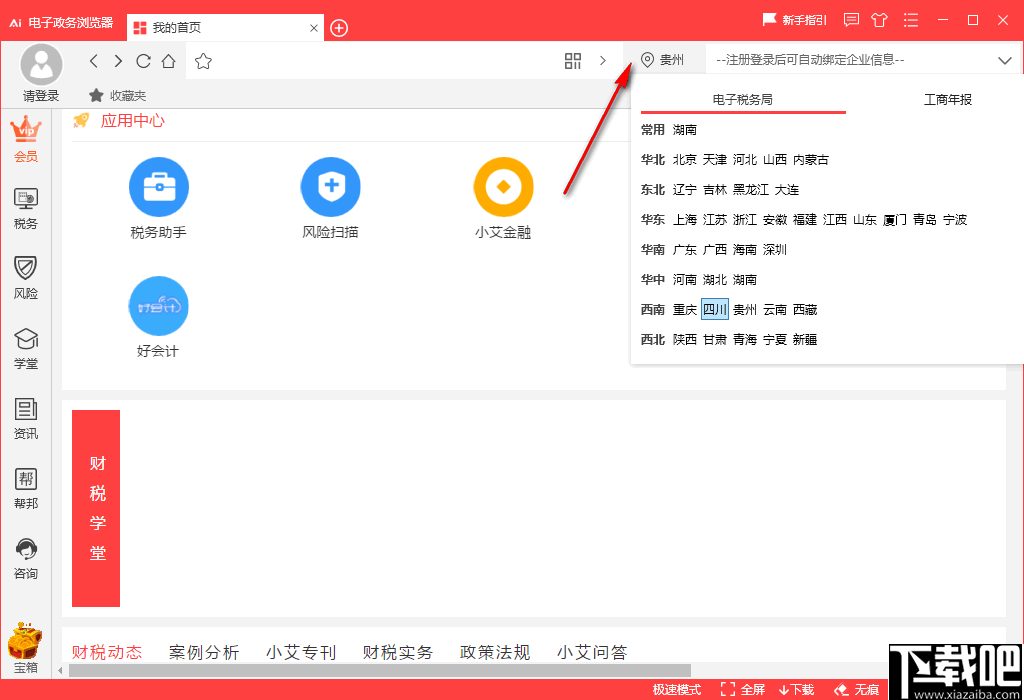The height and width of the screenshot is (700, 1024).
Task: Switch to 无痕 incognito mode
Action: click(855, 689)
